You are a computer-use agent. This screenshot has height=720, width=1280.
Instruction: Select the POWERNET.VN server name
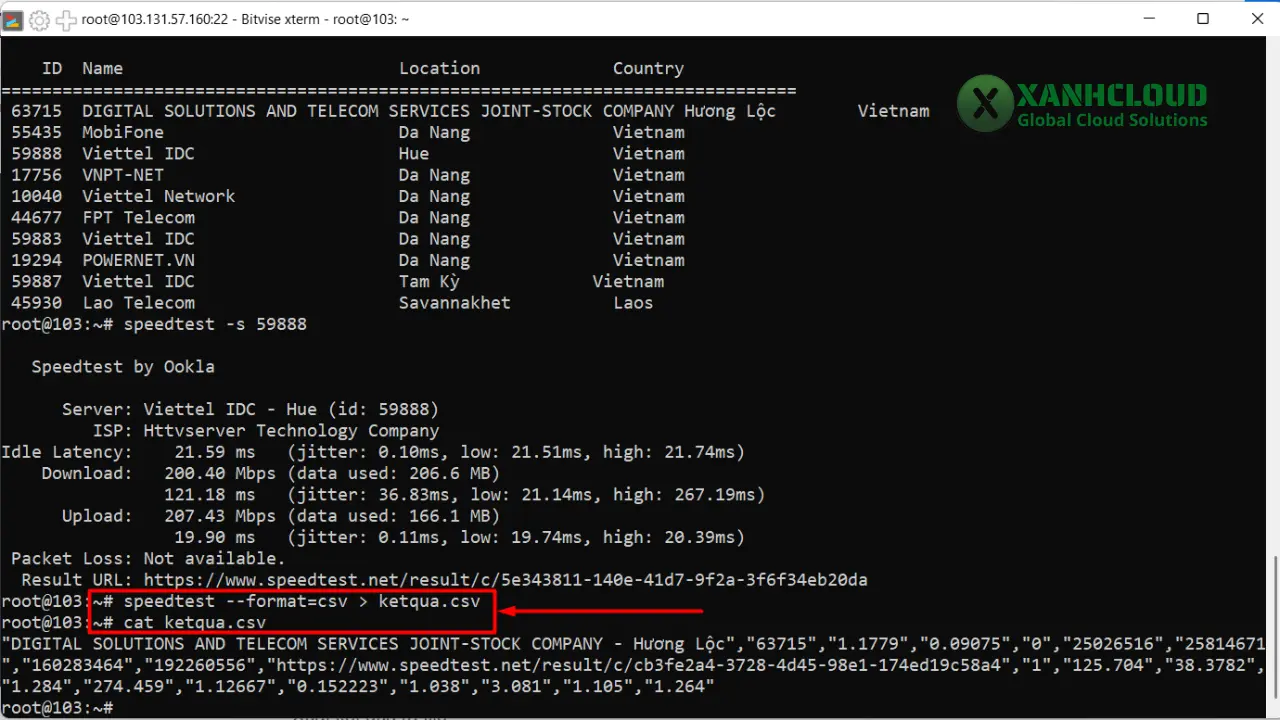tap(138, 260)
